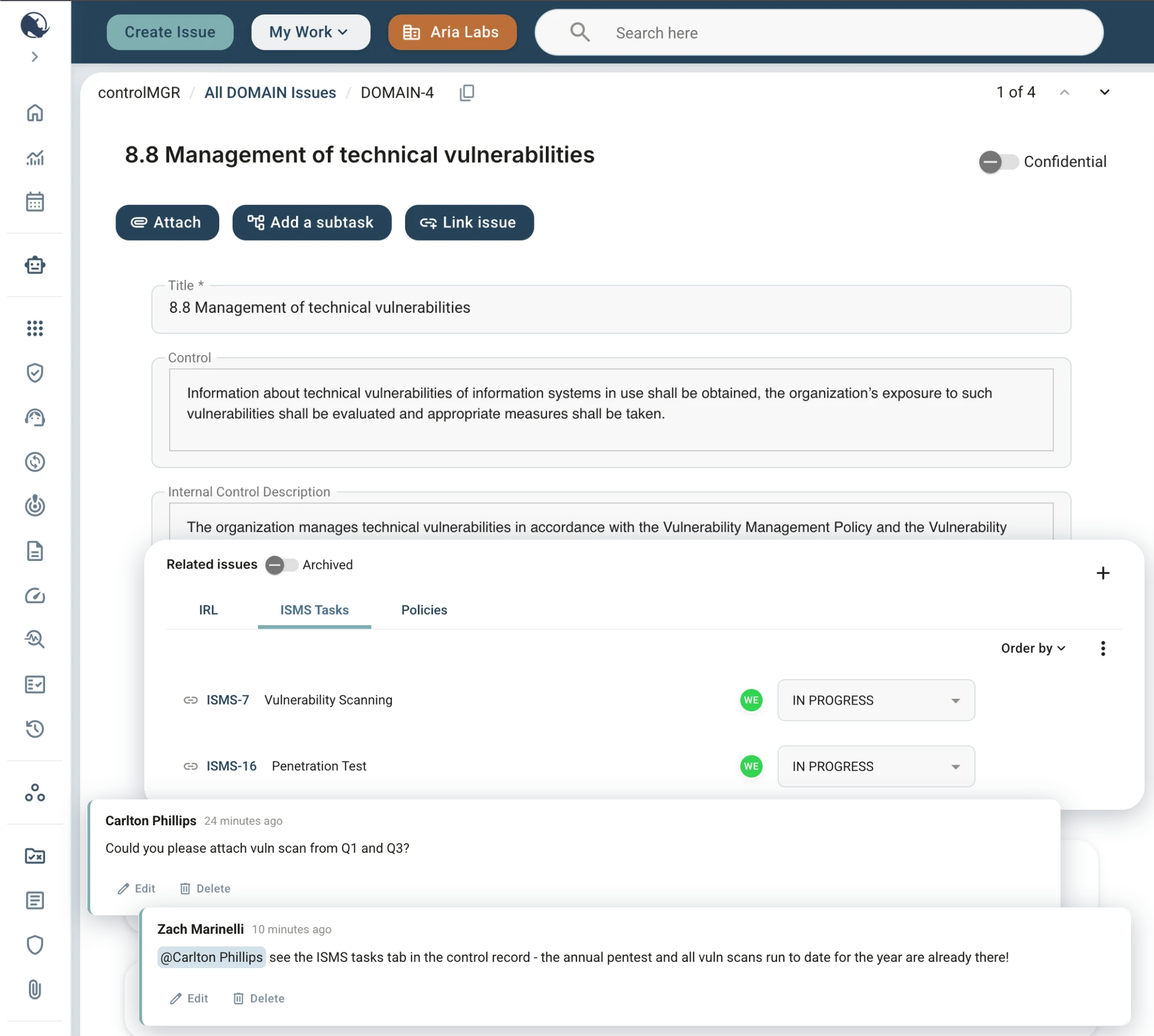
Task: Open the ISMS-7 issue link
Action: coord(227,700)
